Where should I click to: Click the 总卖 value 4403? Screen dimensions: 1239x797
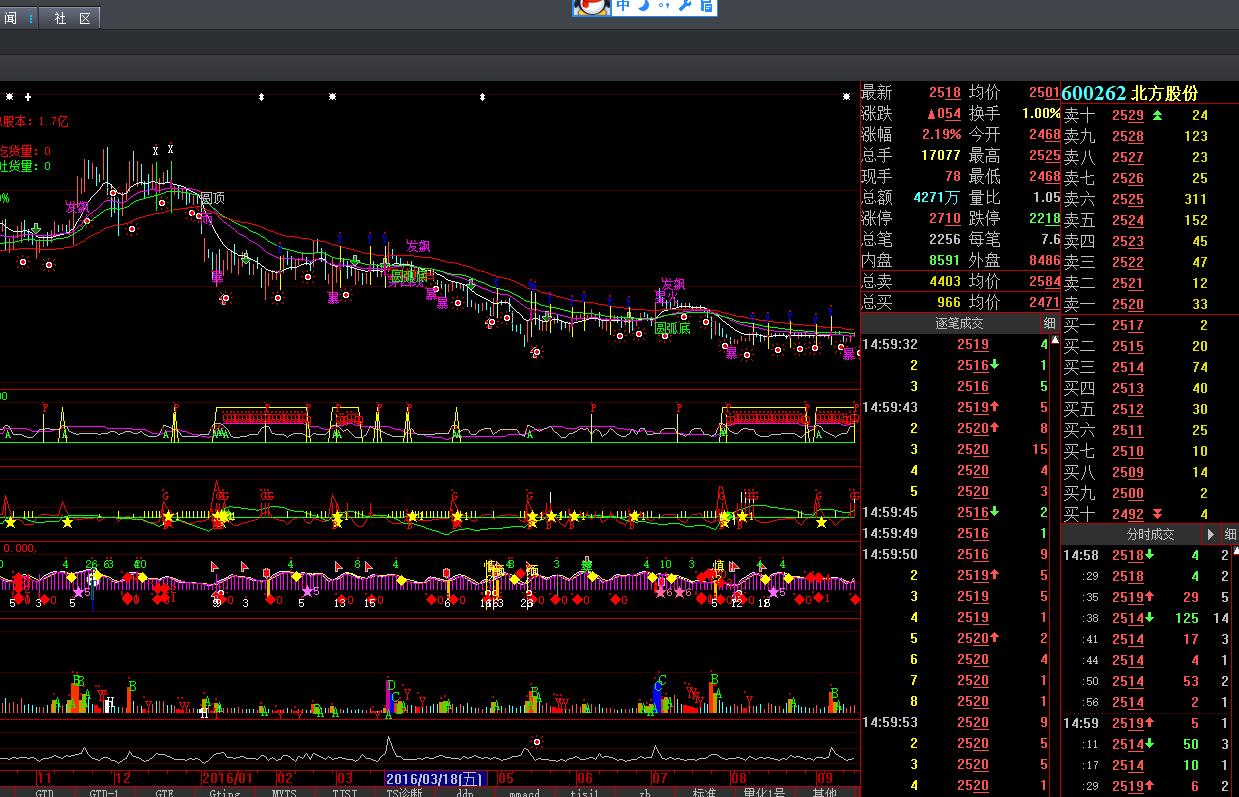(944, 282)
